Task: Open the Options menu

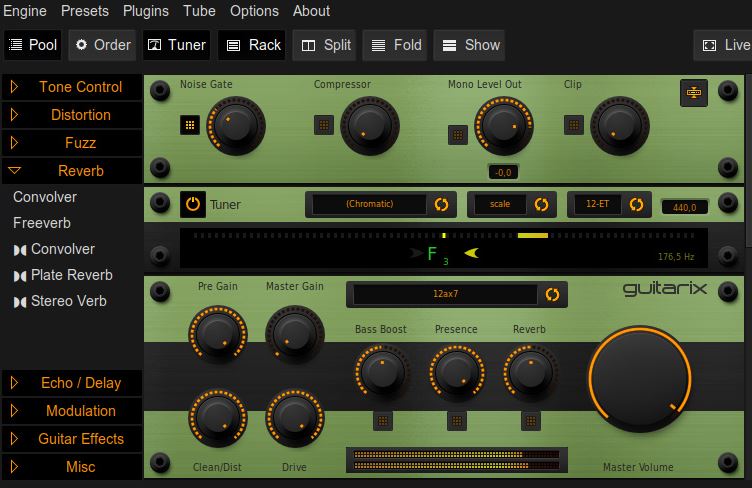Action: 254,11
